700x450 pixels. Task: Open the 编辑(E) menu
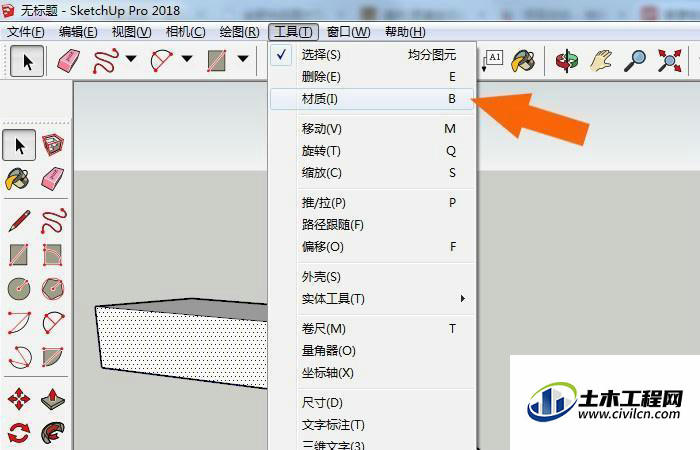pyautogui.click(x=78, y=32)
